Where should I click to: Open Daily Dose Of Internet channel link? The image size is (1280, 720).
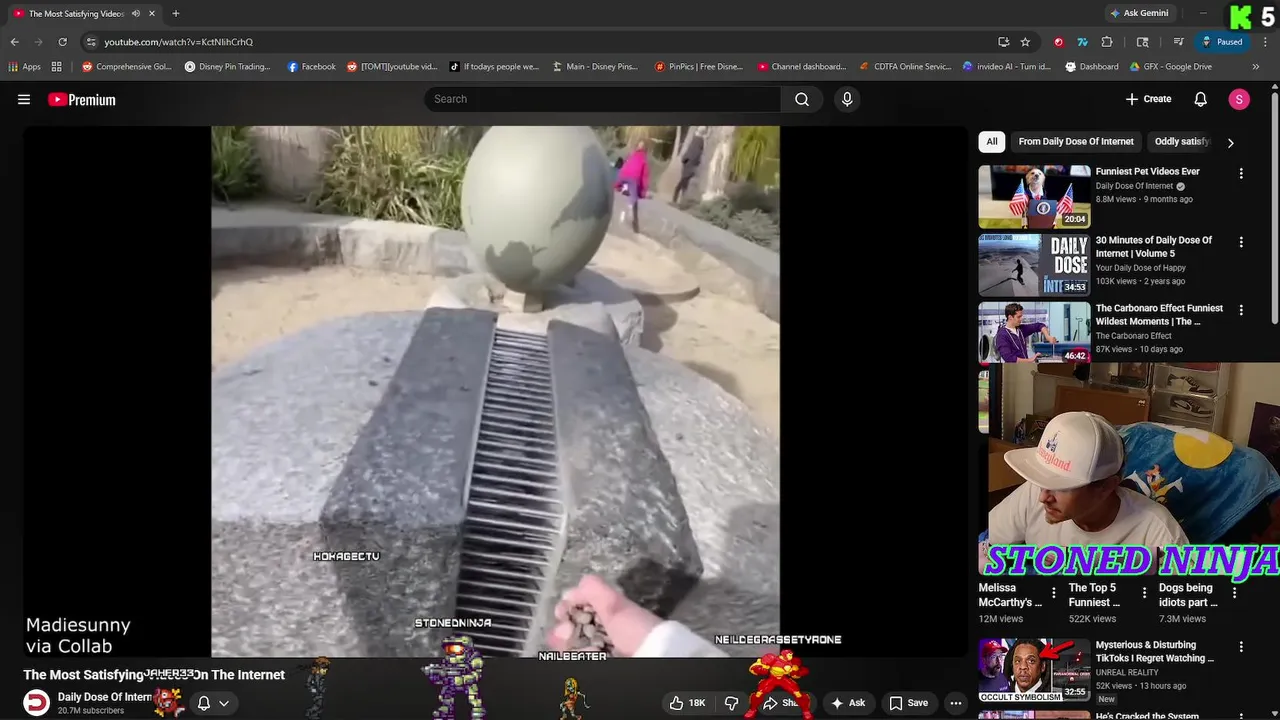click(x=105, y=697)
